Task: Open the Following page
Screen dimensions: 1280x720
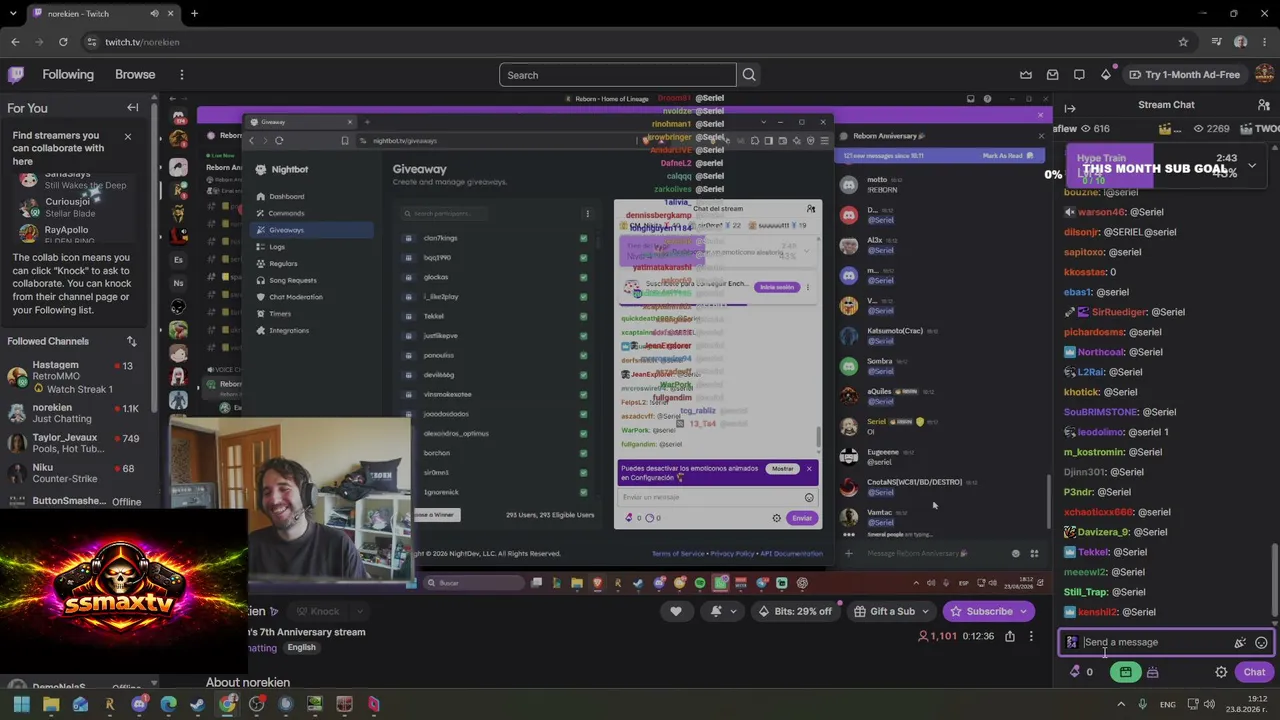Action: (68, 75)
